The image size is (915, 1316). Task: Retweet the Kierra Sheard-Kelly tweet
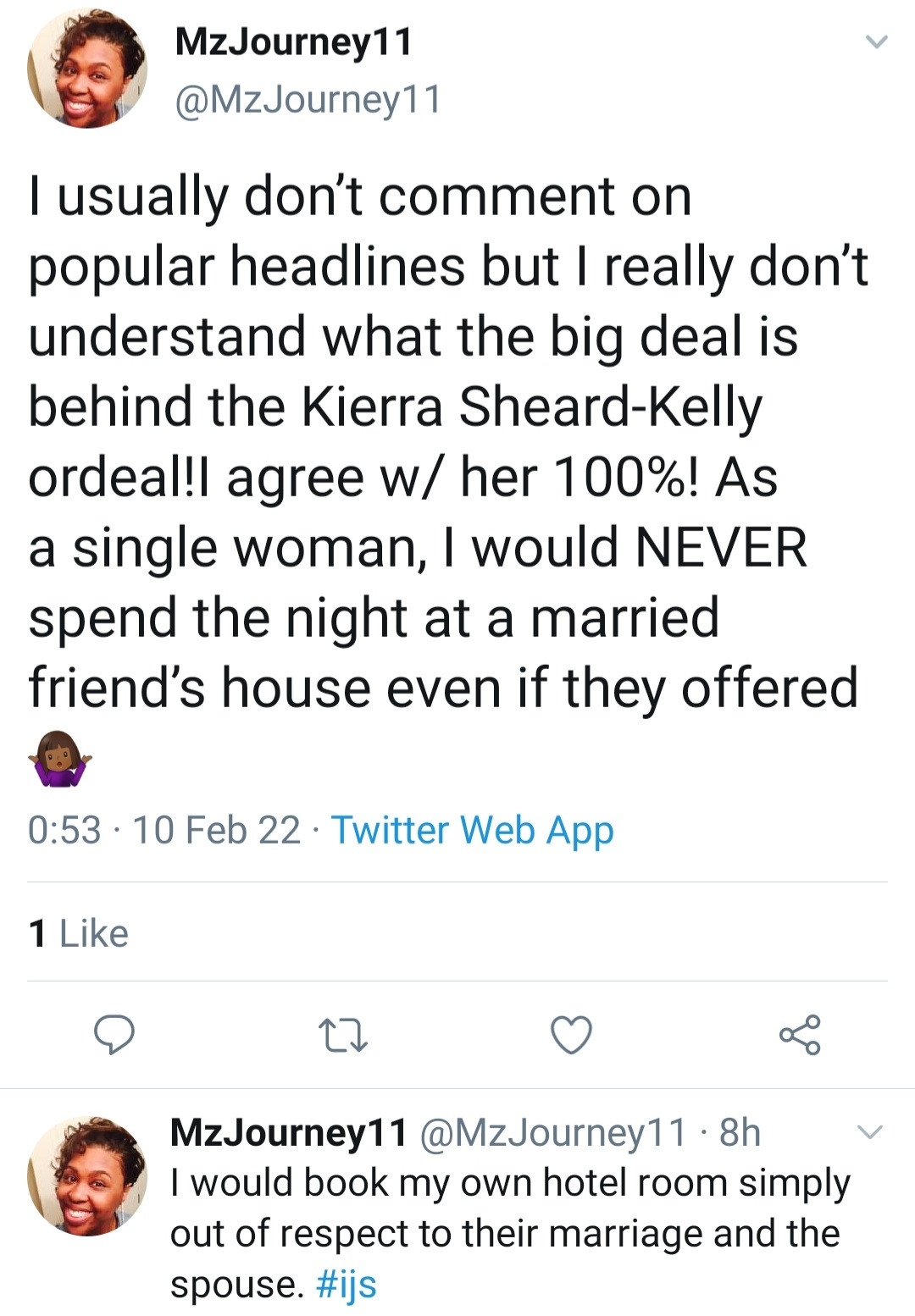point(341,1035)
